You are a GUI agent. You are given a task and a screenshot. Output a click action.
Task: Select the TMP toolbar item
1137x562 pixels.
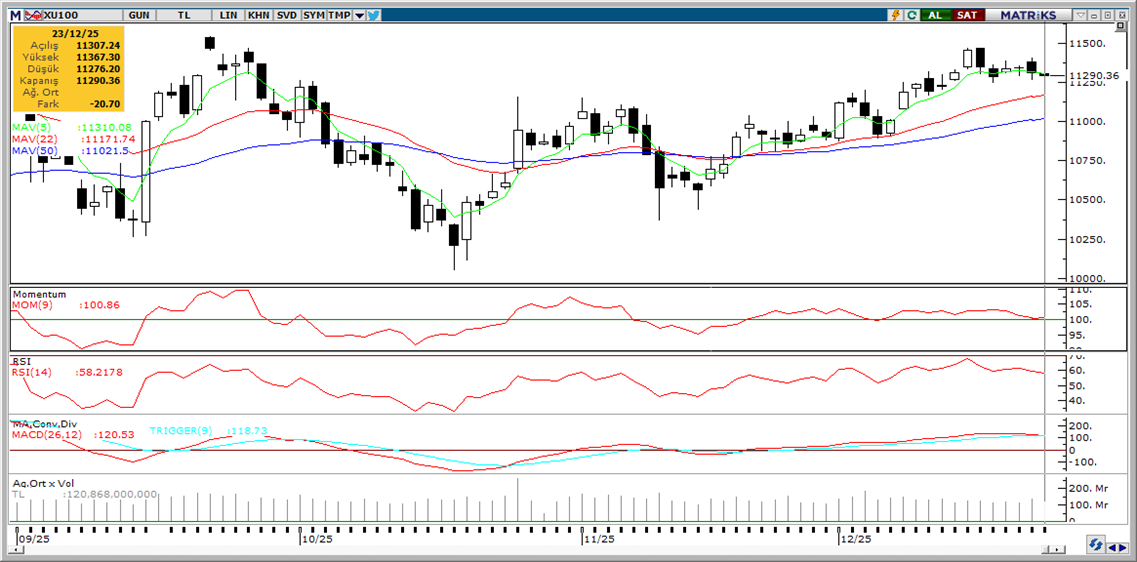(339, 15)
